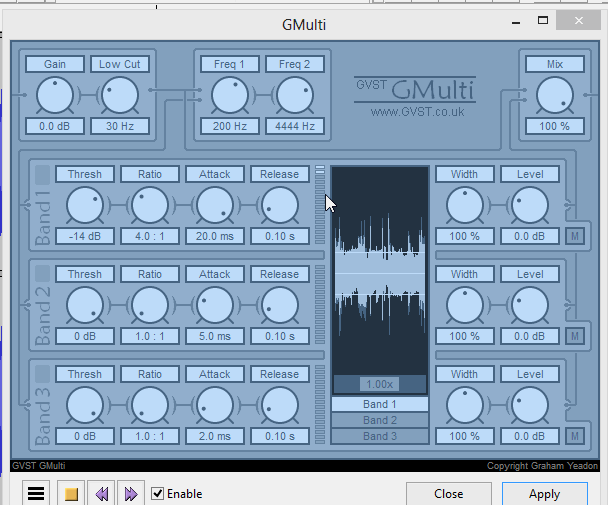Click the Band 1 gain reduction meter
Image resolution: width=608 pixels, height=505 pixels.
coord(320,205)
